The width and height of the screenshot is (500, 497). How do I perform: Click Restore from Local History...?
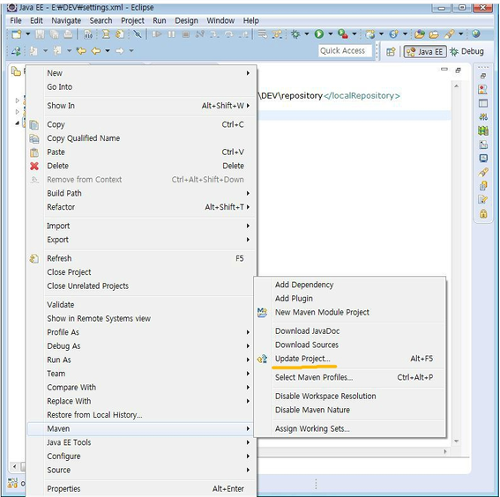141,415
